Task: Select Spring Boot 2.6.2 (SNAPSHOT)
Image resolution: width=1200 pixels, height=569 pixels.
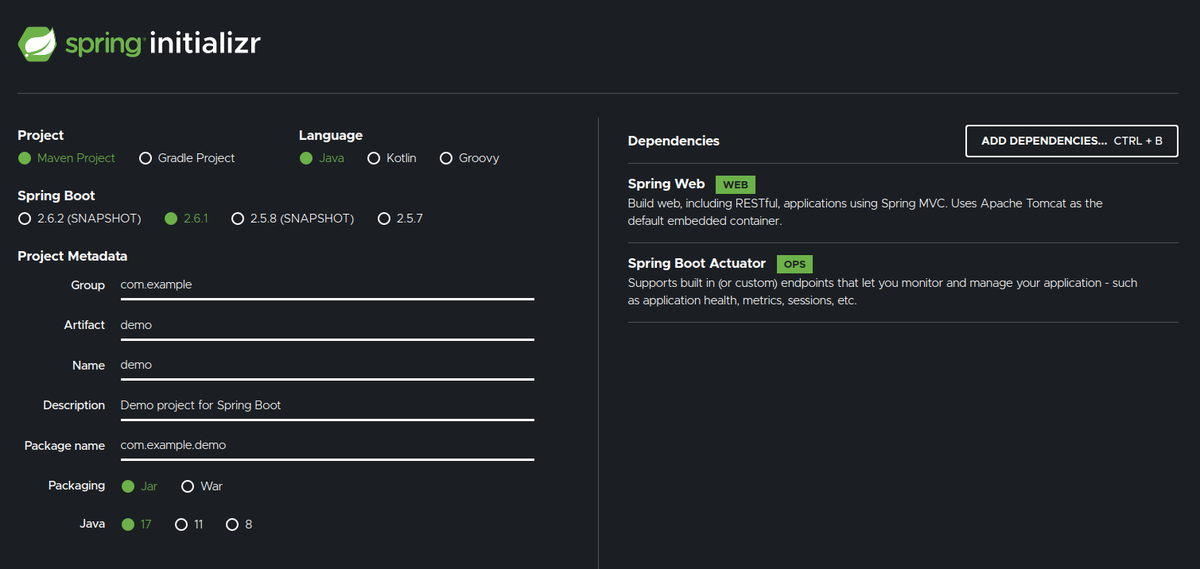Action: pyautogui.click(x=80, y=218)
